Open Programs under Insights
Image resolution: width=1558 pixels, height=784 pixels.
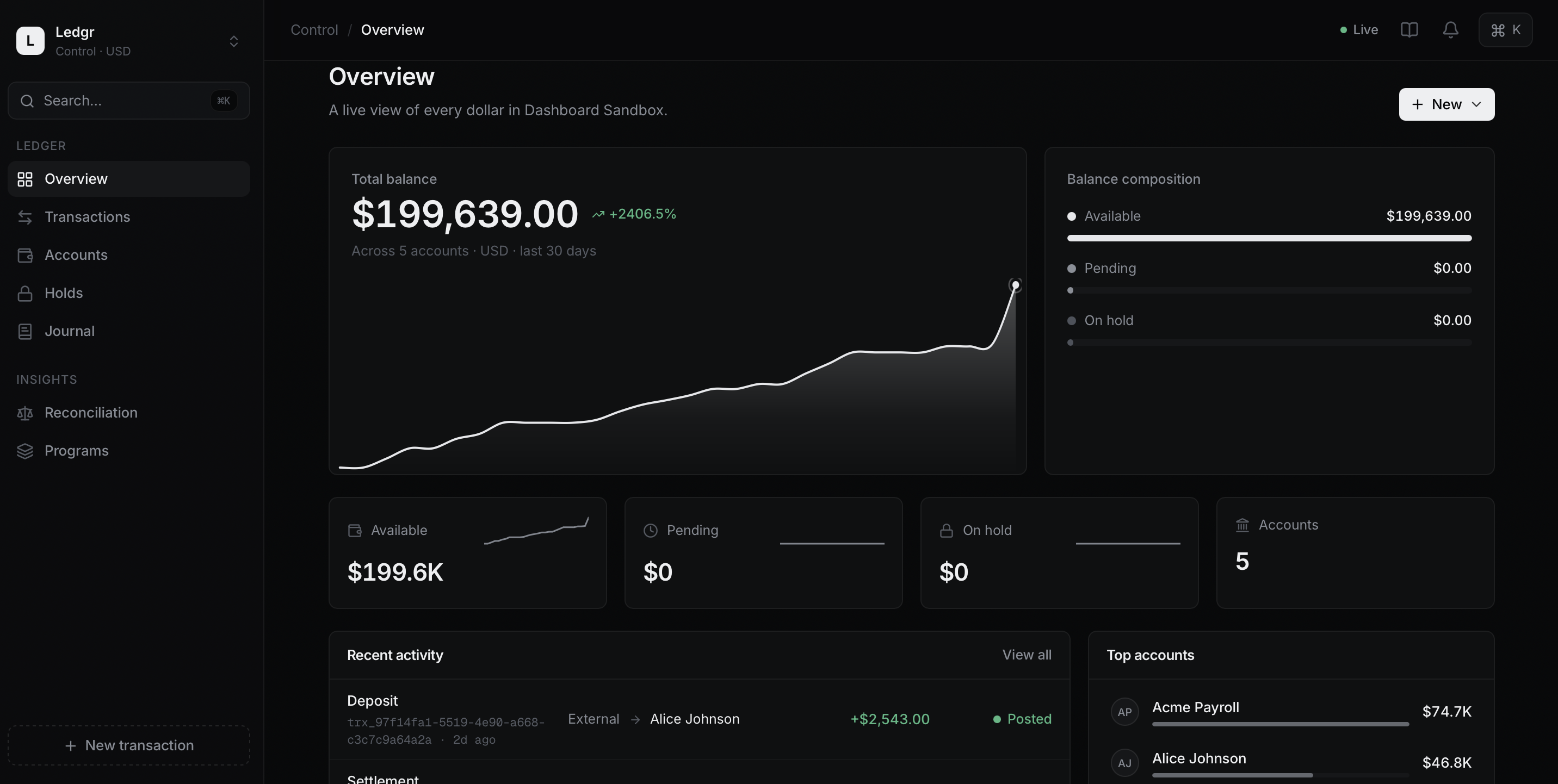[x=129, y=451]
